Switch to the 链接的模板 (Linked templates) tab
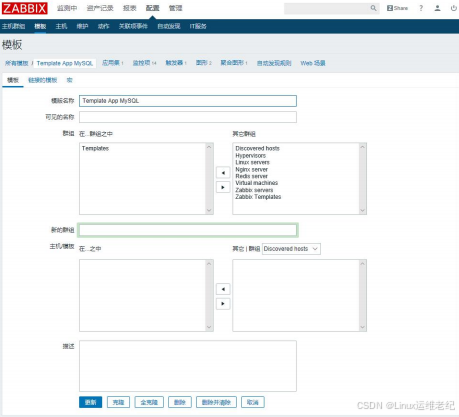The image size is (459, 417). tap(43, 80)
